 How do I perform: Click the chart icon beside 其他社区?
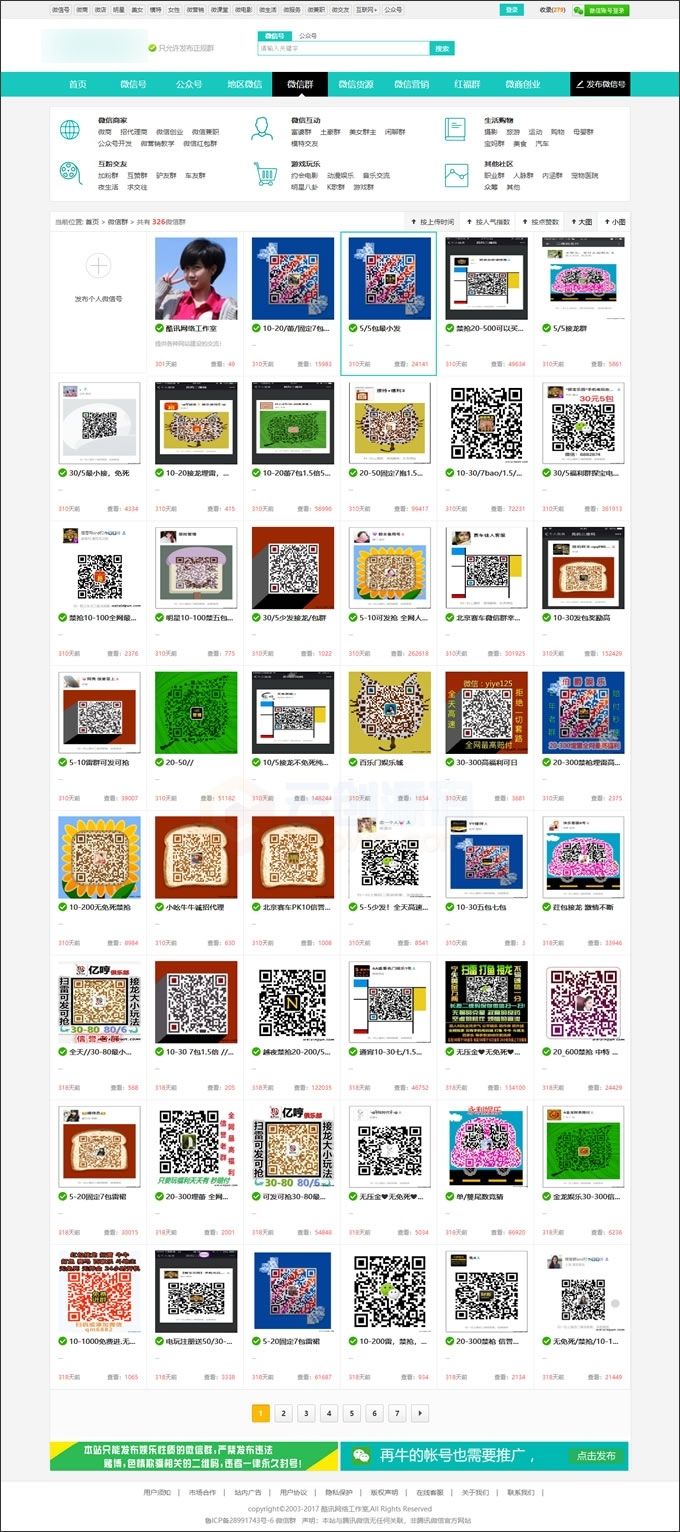pyautogui.click(x=456, y=175)
